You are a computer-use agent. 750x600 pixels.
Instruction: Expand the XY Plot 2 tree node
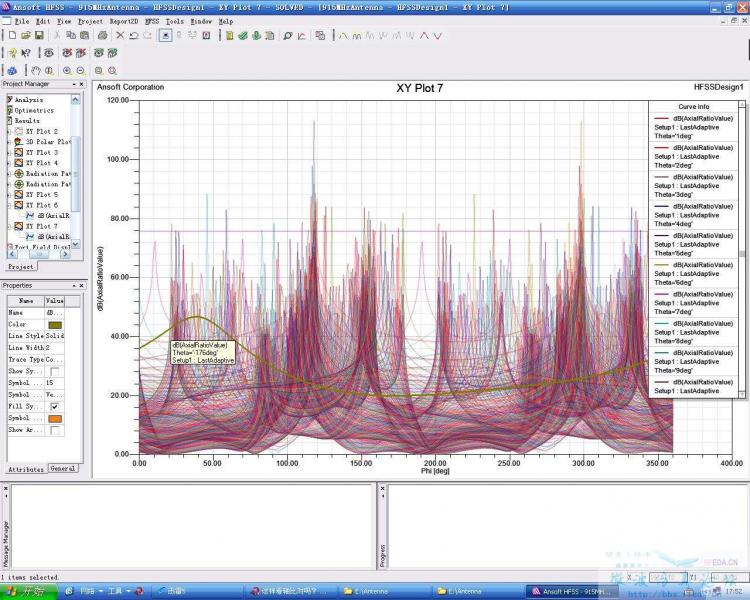[8, 132]
